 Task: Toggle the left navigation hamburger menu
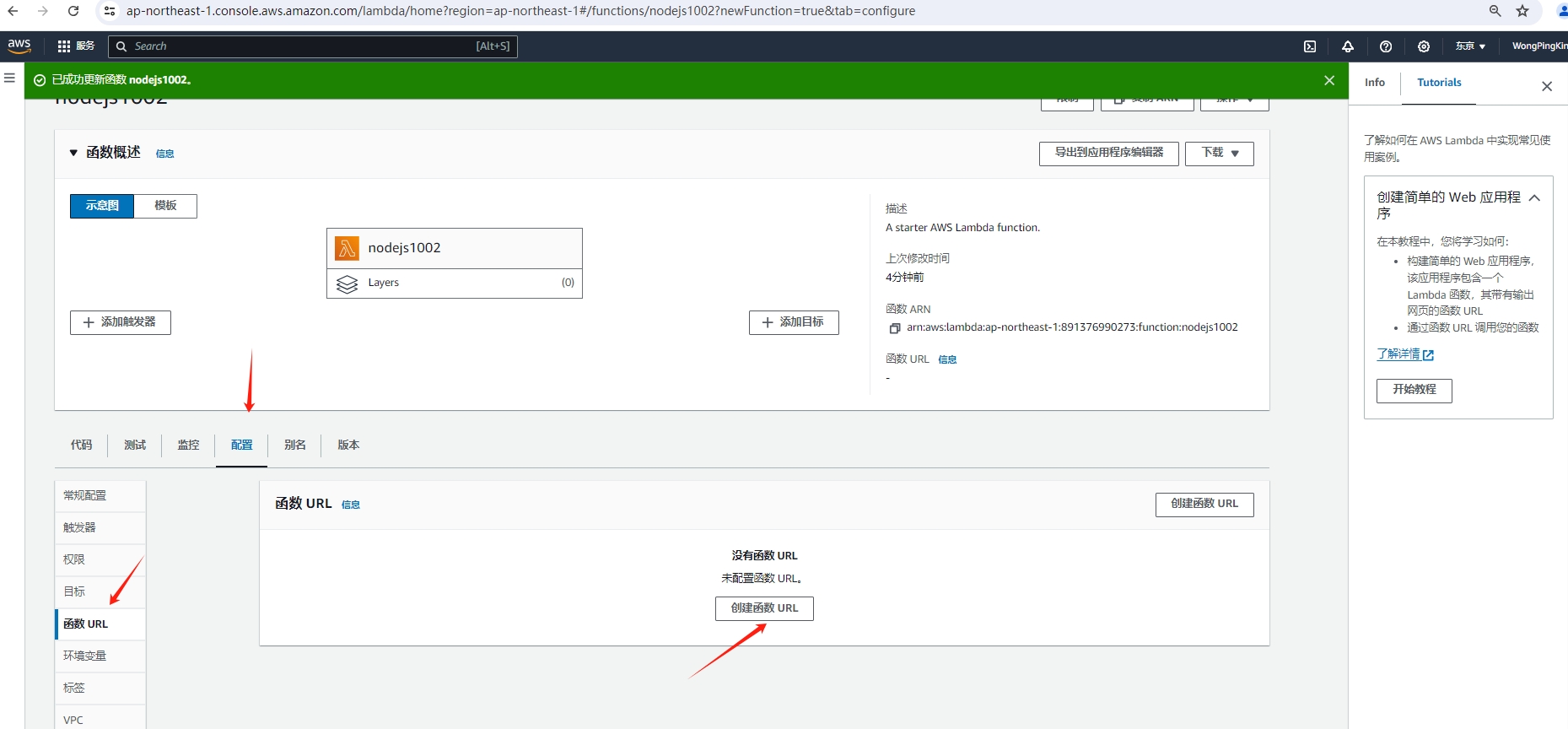(10, 78)
